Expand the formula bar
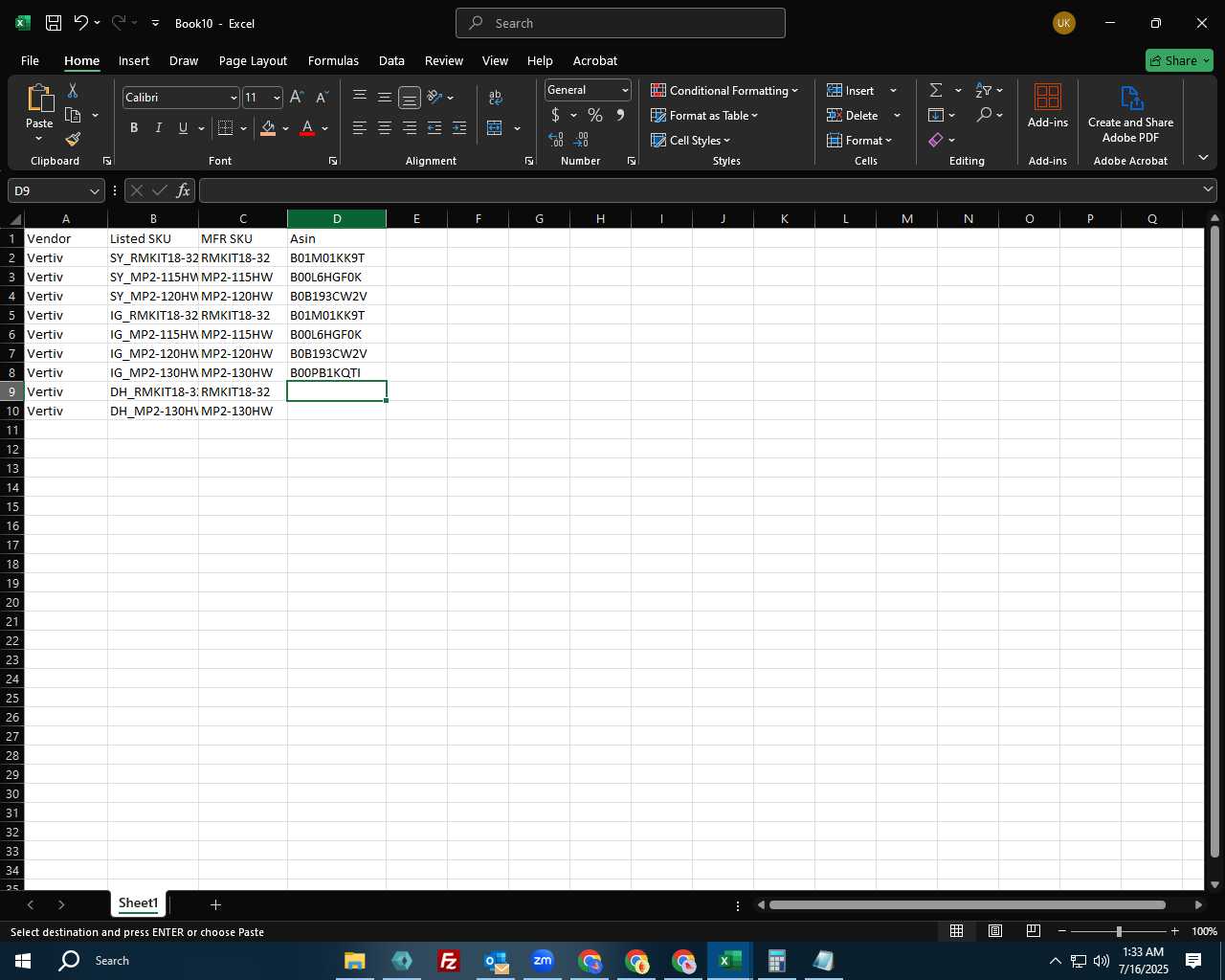 [x=1208, y=190]
